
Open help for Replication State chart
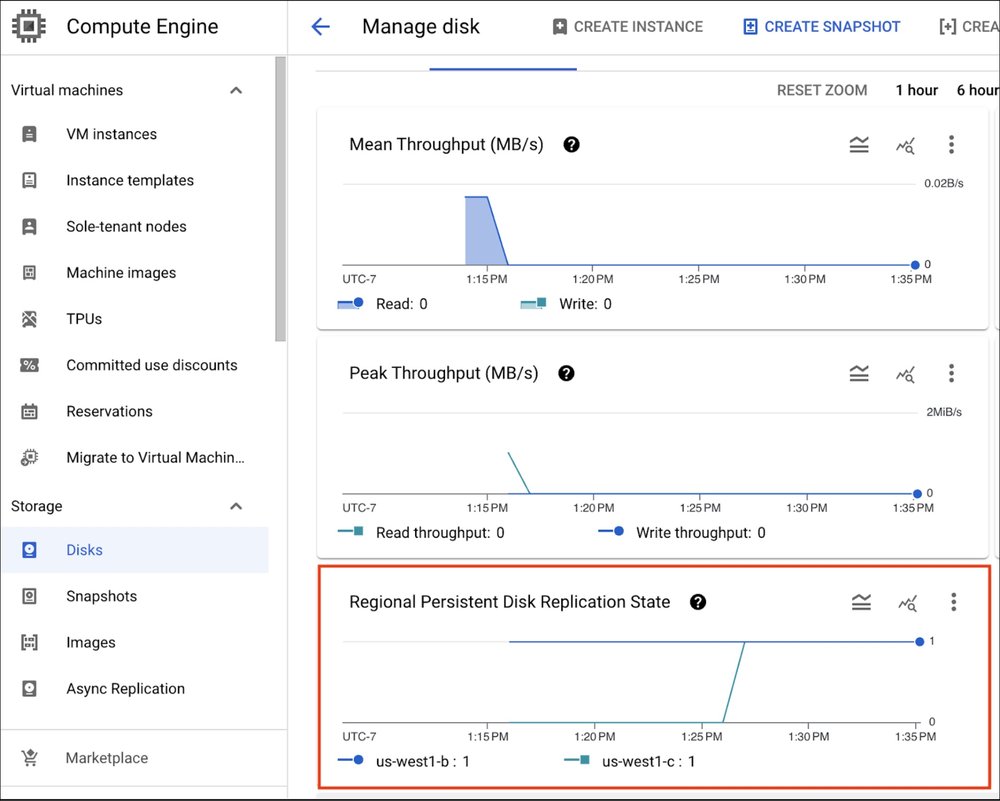pos(698,602)
